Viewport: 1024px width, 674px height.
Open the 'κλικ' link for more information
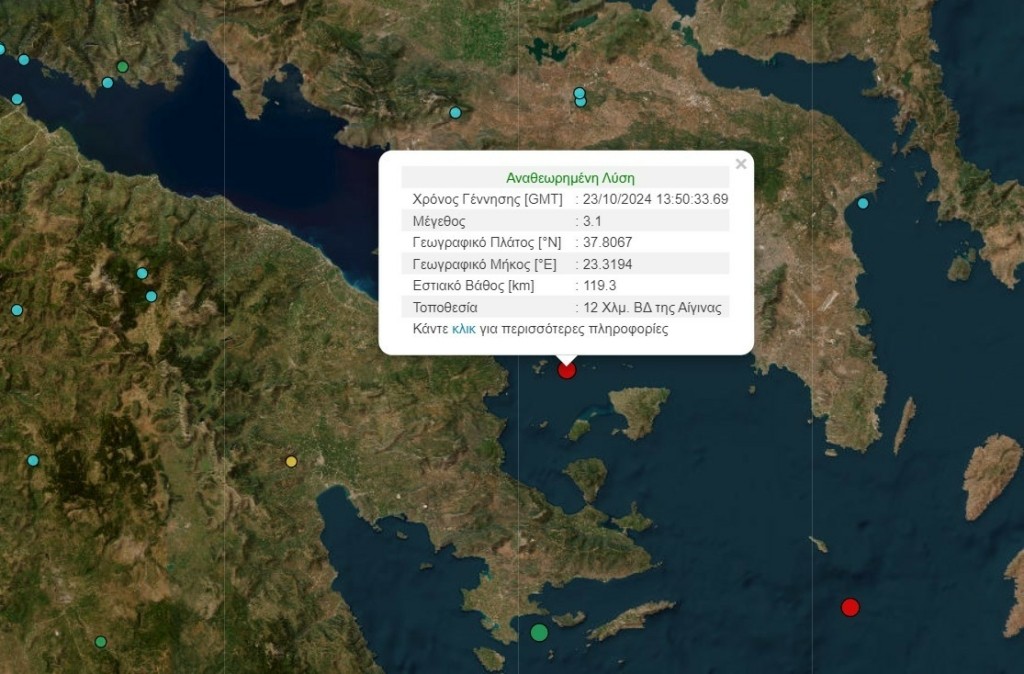(x=464, y=329)
